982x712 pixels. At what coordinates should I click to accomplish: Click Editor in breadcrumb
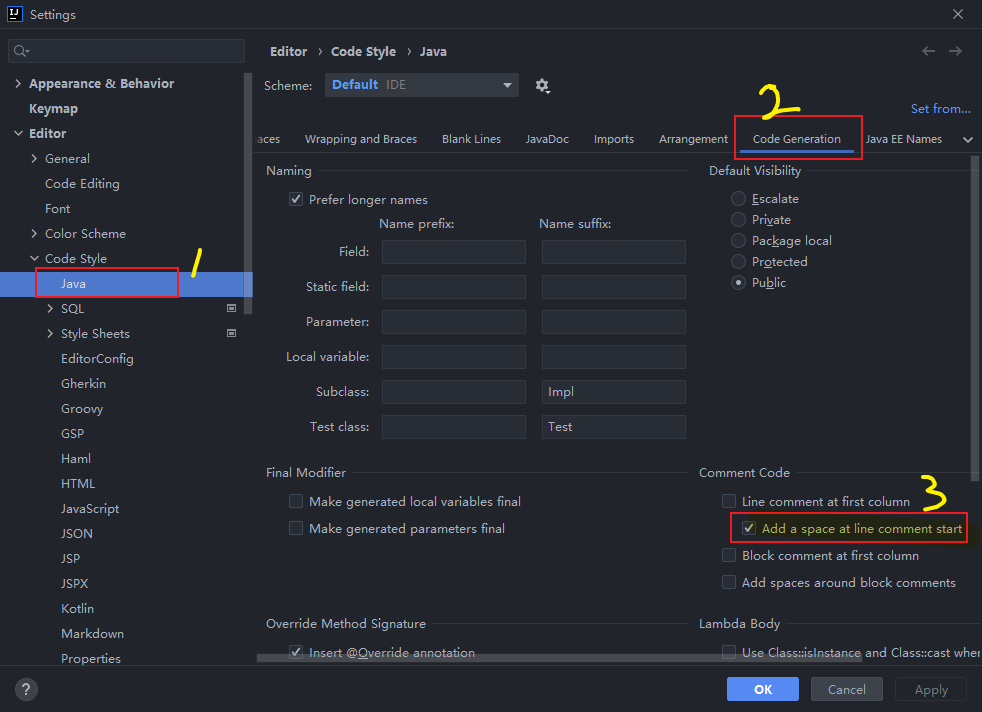tap(289, 51)
